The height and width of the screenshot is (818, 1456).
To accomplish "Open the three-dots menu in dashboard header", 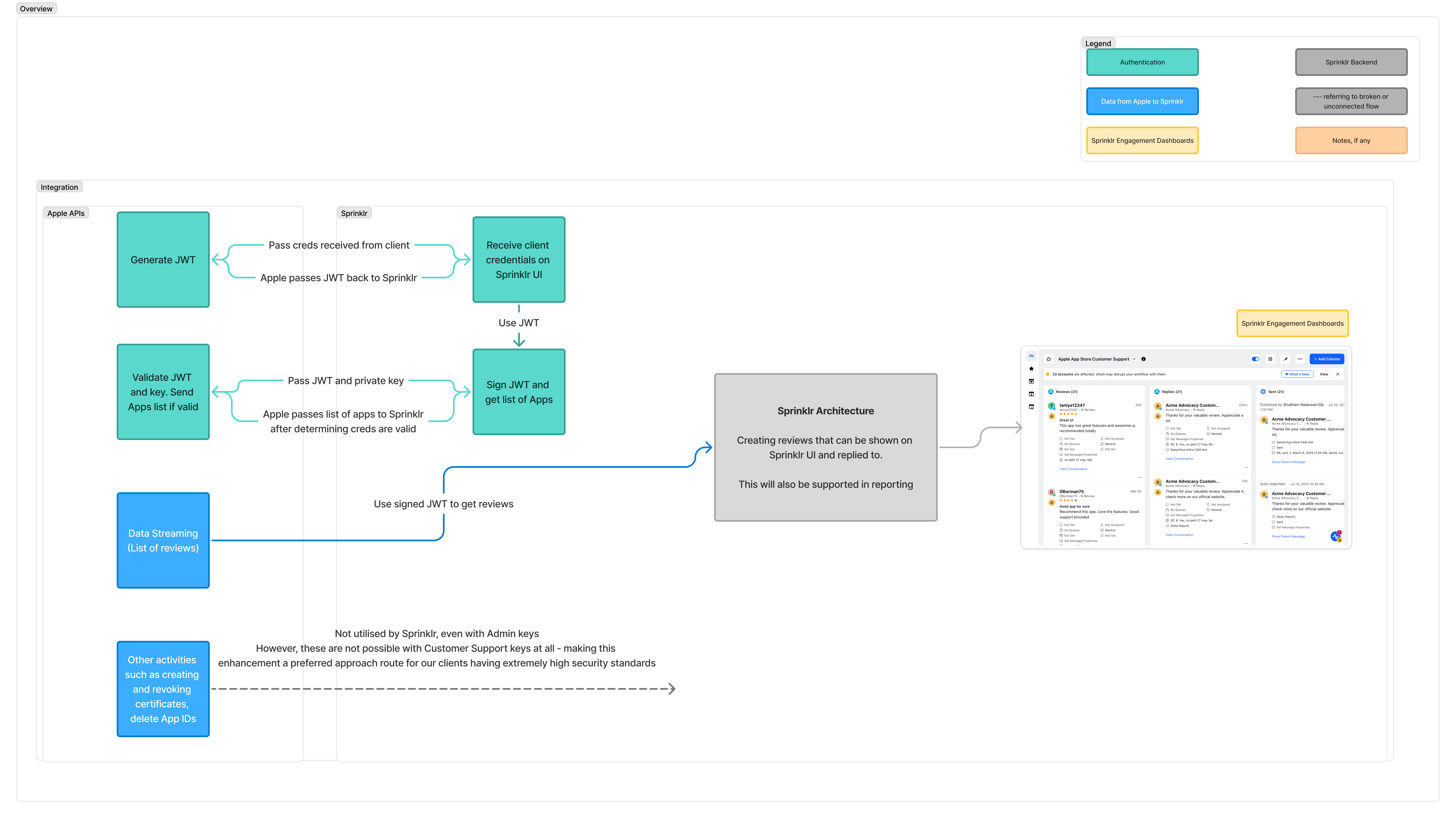I will point(1300,359).
